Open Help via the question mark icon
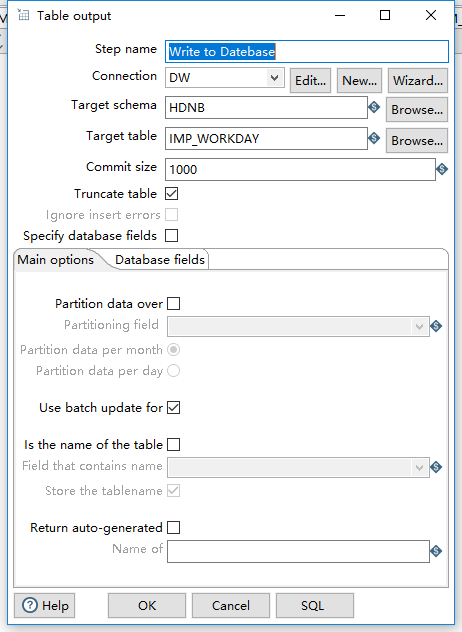462x632 pixels. (30, 605)
